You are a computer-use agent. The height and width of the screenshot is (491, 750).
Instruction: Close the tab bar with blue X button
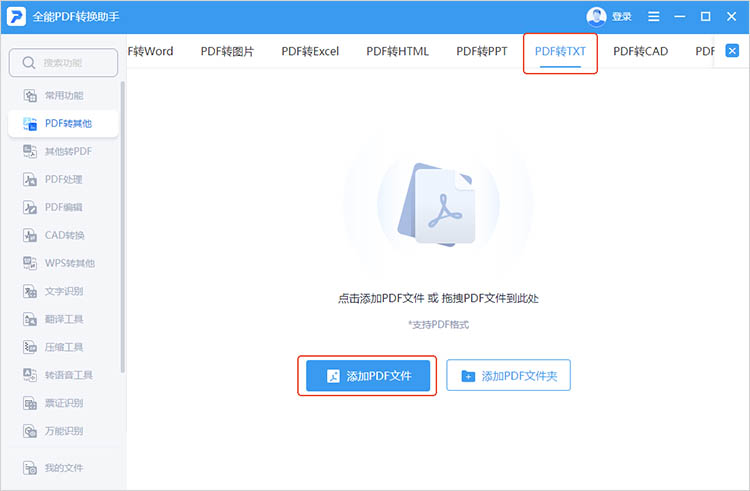click(732, 51)
